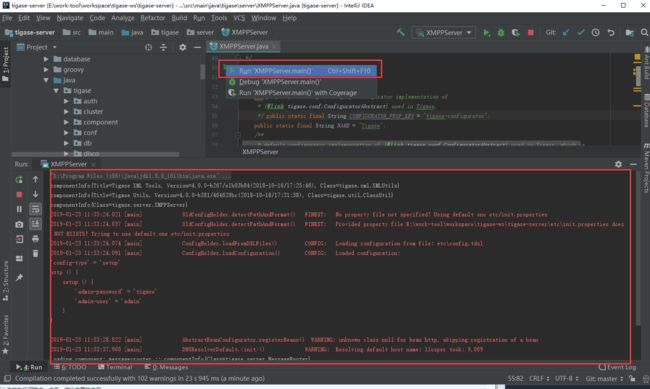Screen dimensions: 650x389
Task: Toggle the Maven Projects side panel button
Action: pyautogui.click(x=646, y=168)
